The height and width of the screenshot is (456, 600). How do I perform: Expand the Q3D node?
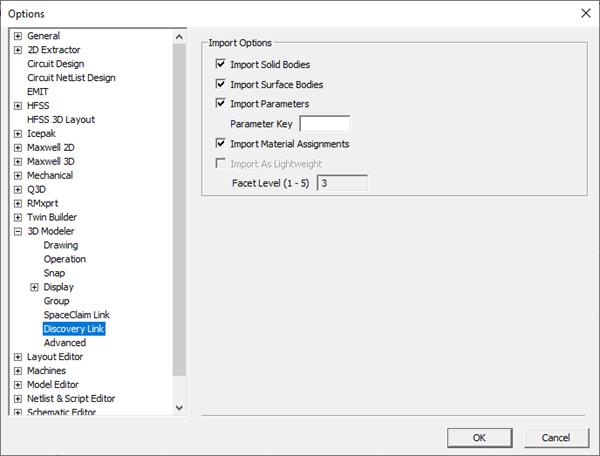(x=18, y=190)
